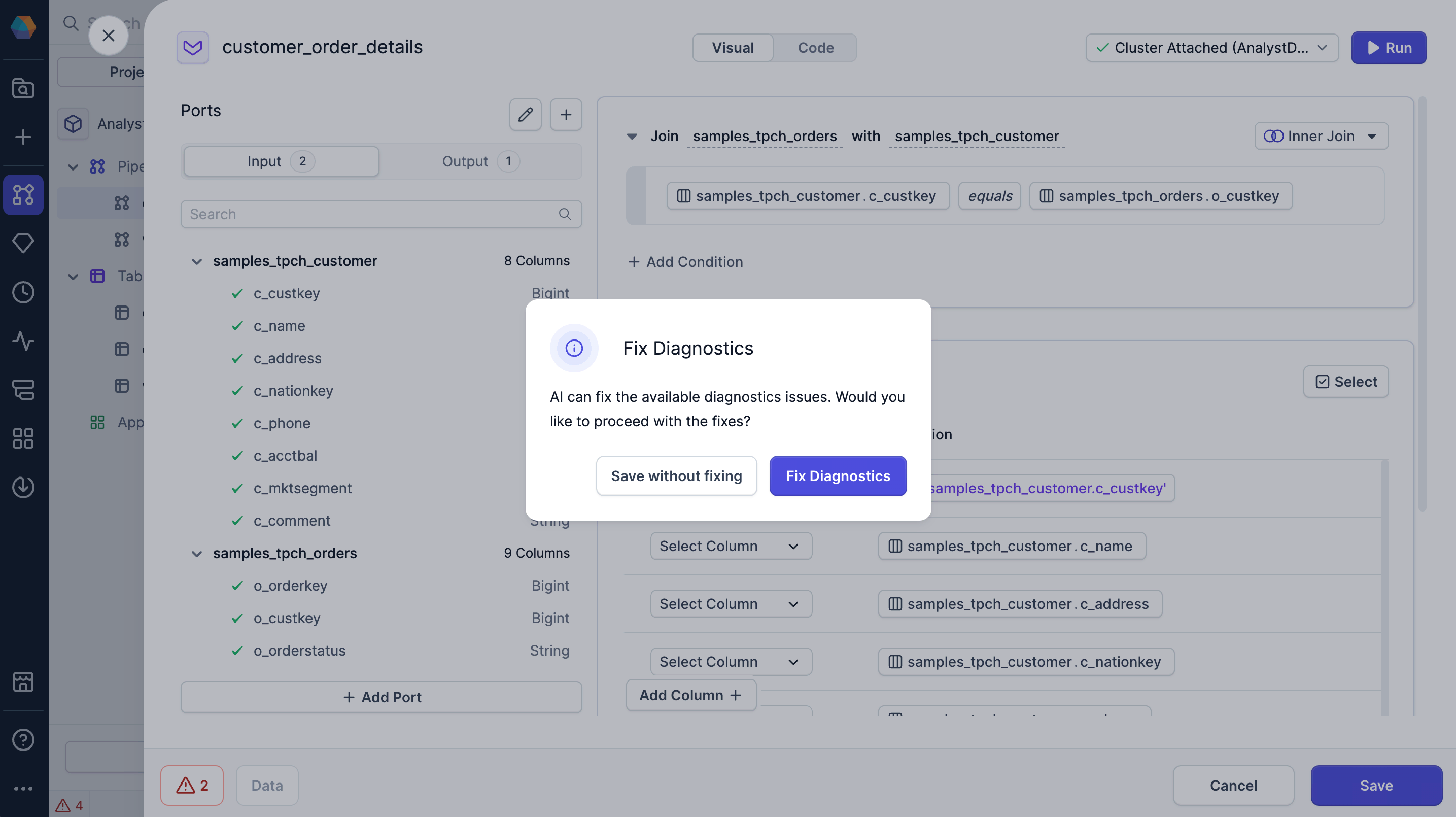
Task: Open the help question mark icon
Action: [23, 739]
